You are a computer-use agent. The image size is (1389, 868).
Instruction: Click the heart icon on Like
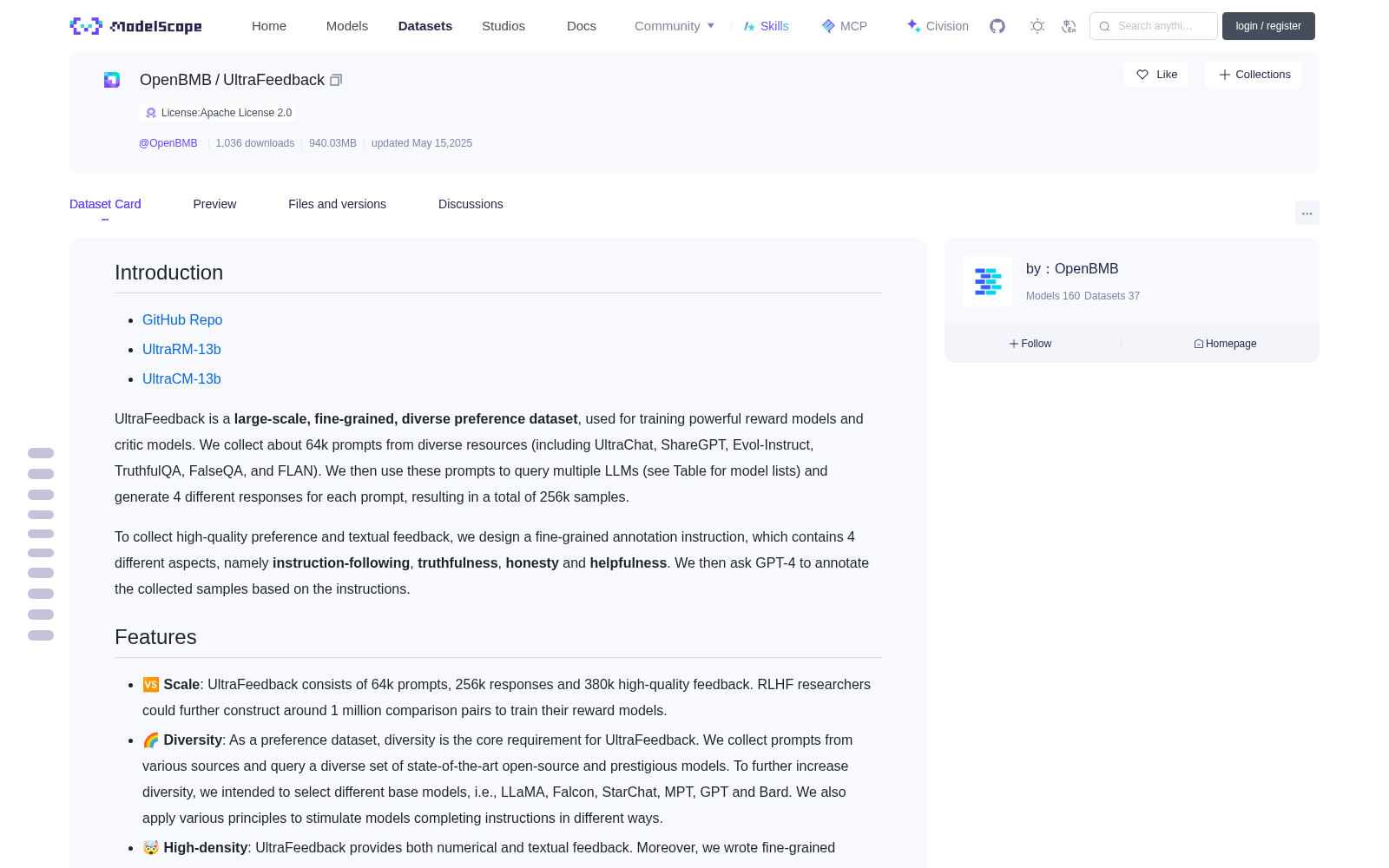1142,75
